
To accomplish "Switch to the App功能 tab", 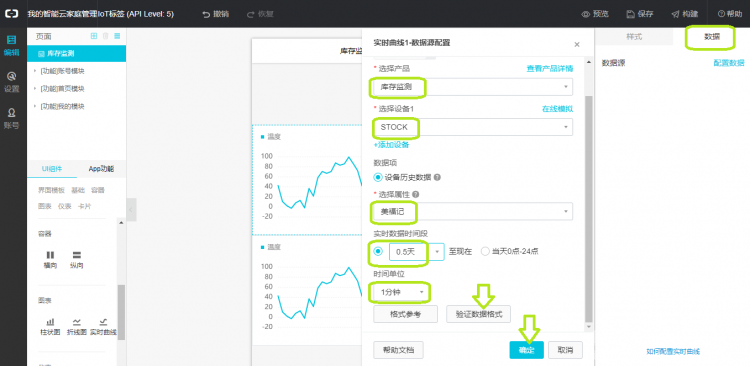I will coord(101,169).
